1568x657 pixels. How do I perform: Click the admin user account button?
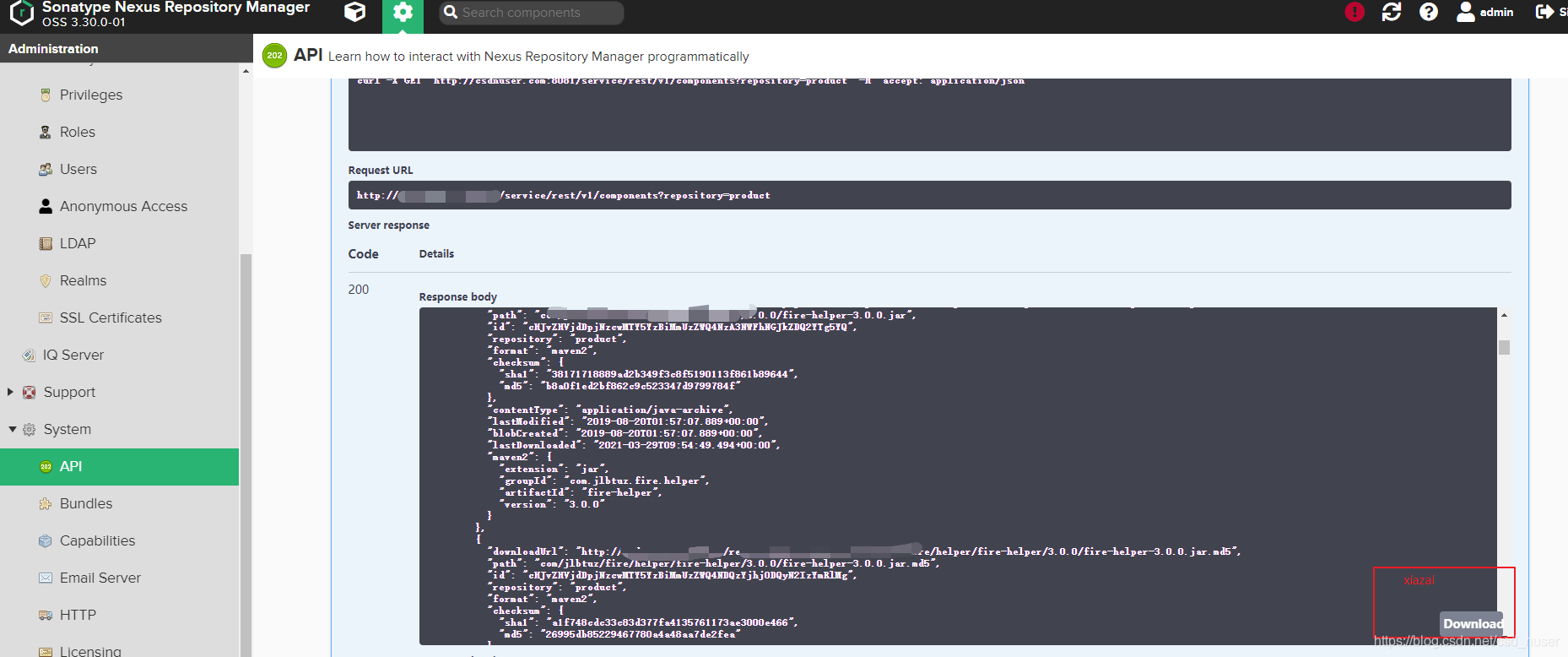point(1485,12)
